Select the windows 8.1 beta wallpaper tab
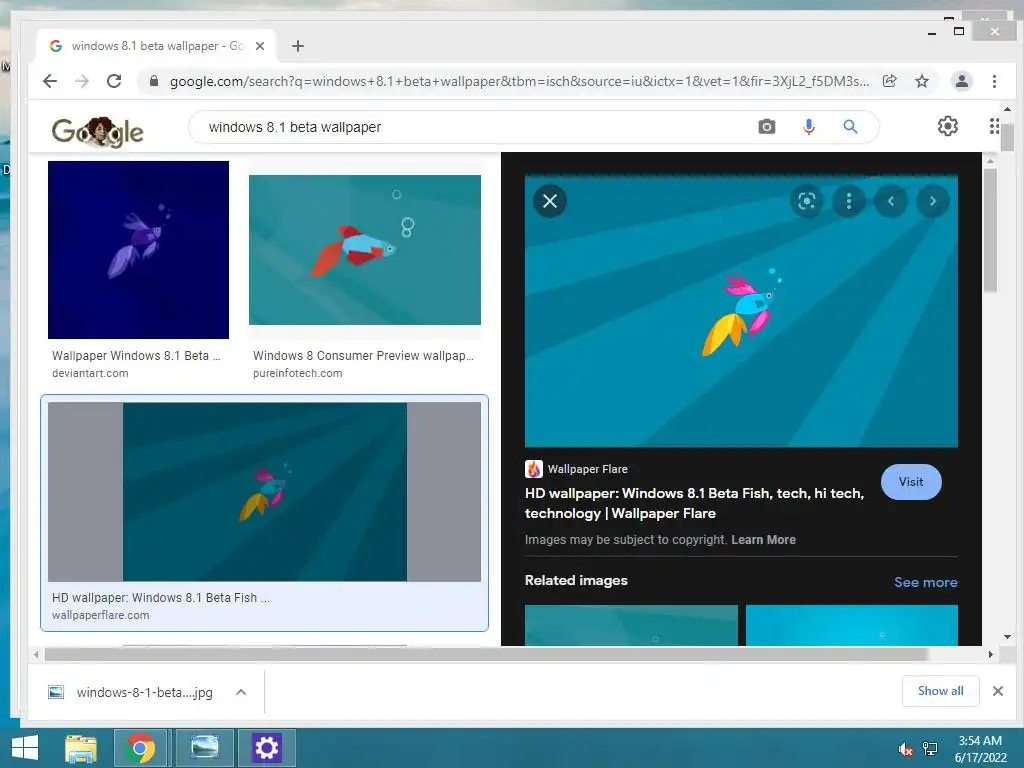Screen dimensions: 1024x768 pyautogui.click(x=157, y=46)
